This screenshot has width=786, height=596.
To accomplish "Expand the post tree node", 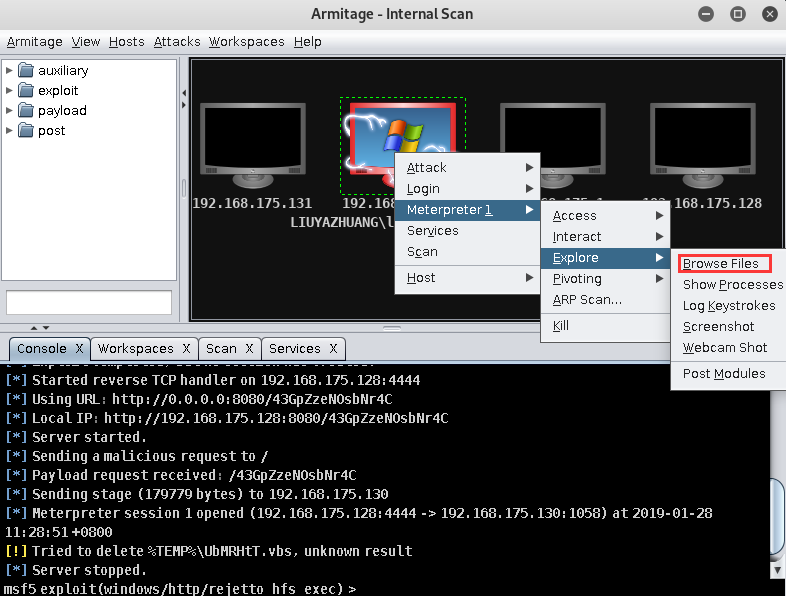I will click(9, 130).
